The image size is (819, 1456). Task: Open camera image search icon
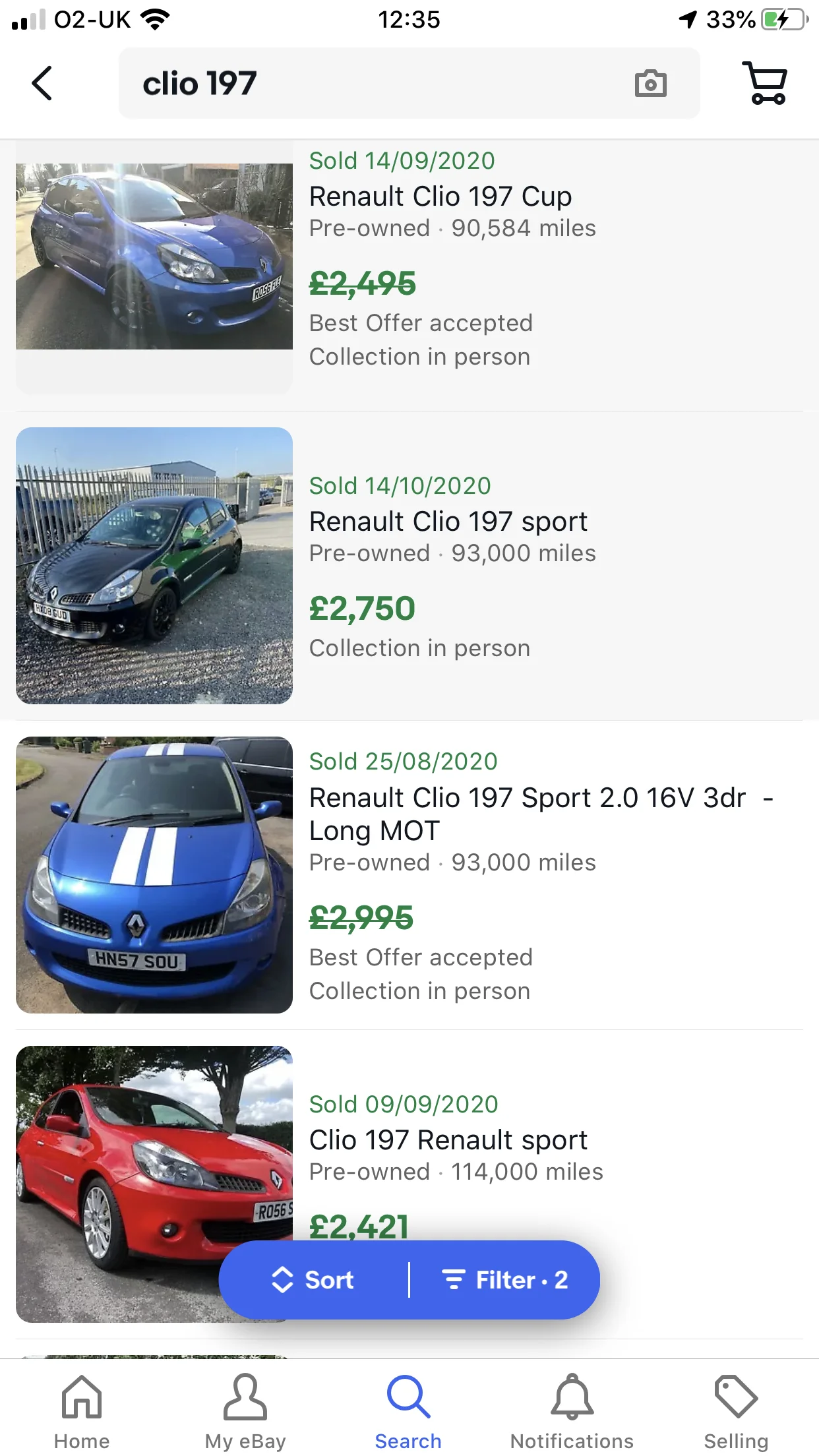point(650,84)
